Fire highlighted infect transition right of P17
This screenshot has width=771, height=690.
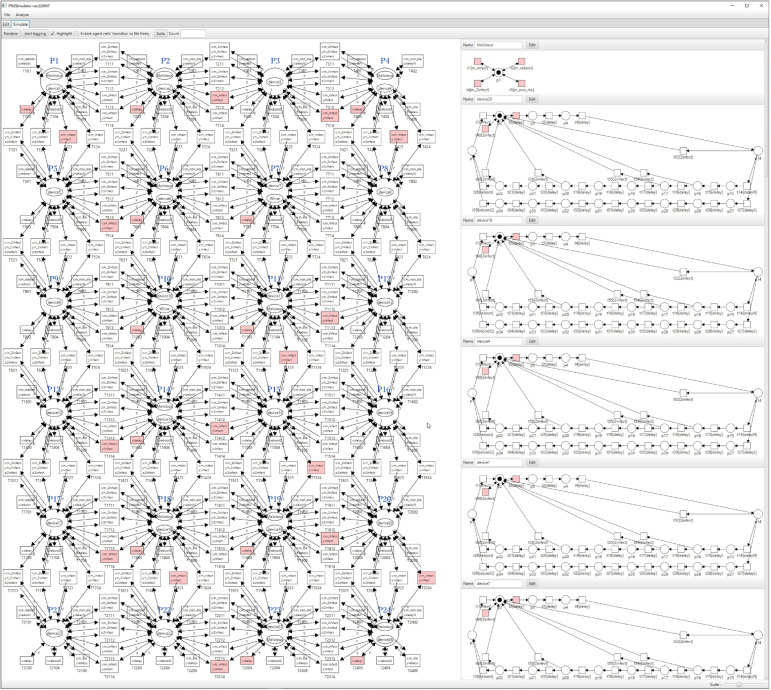point(109,556)
